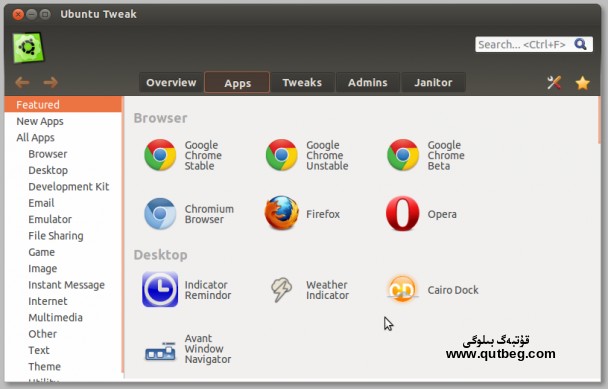Switch to the Apps tab
The image size is (608, 389).
(x=237, y=83)
